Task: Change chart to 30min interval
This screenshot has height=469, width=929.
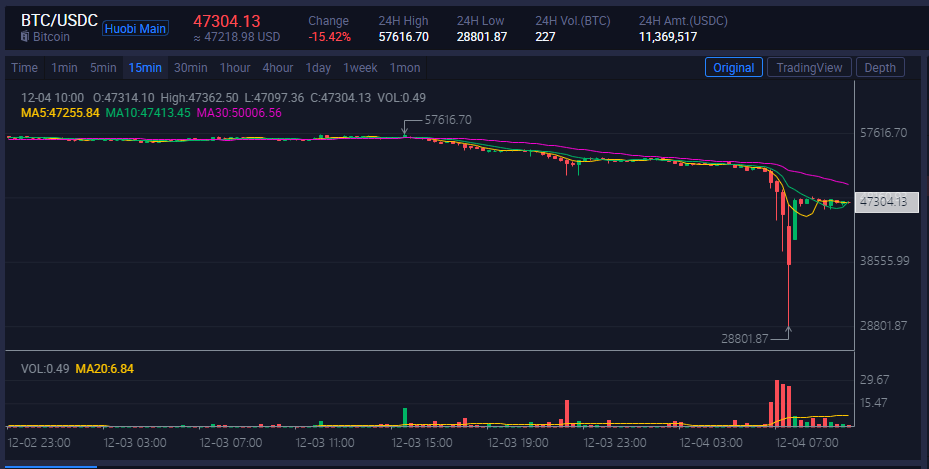Action: click(x=190, y=68)
